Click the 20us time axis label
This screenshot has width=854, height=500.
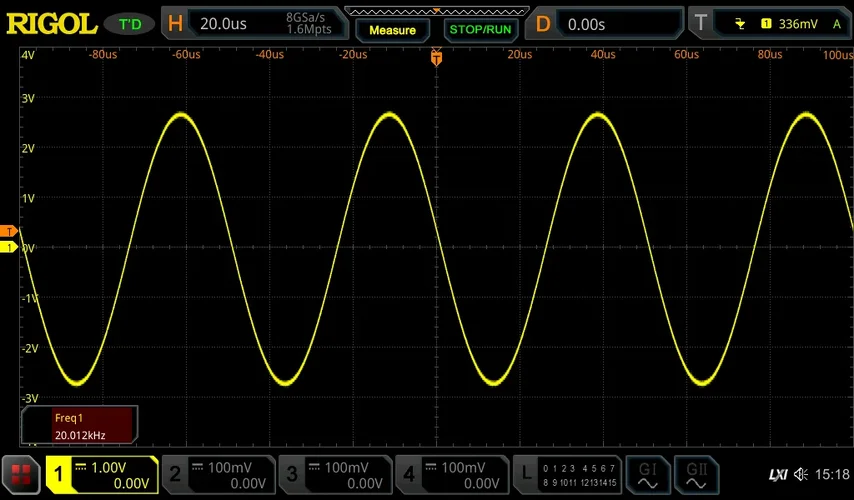(x=520, y=54)
